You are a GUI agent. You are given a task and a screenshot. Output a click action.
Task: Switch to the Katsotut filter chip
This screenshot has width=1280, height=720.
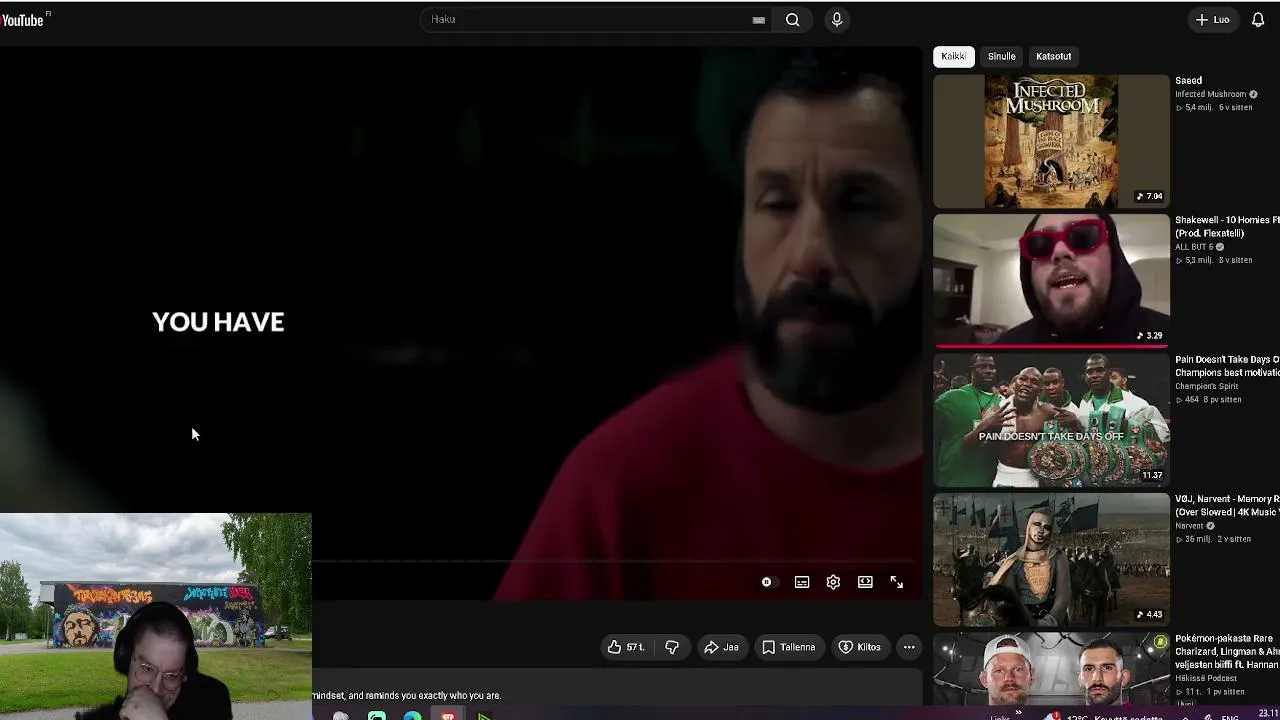coord(1053,56)
